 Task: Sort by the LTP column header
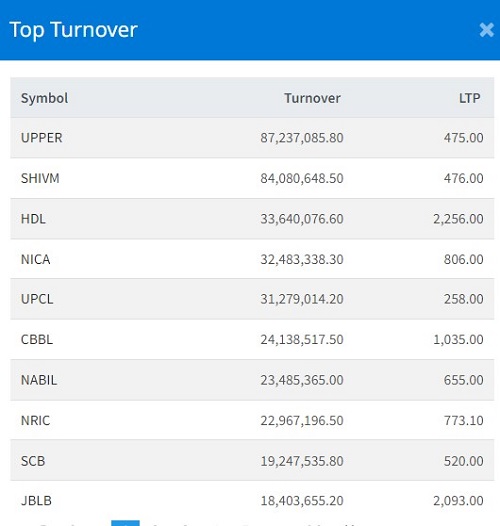pyautogui.click(x=469, y=98)
